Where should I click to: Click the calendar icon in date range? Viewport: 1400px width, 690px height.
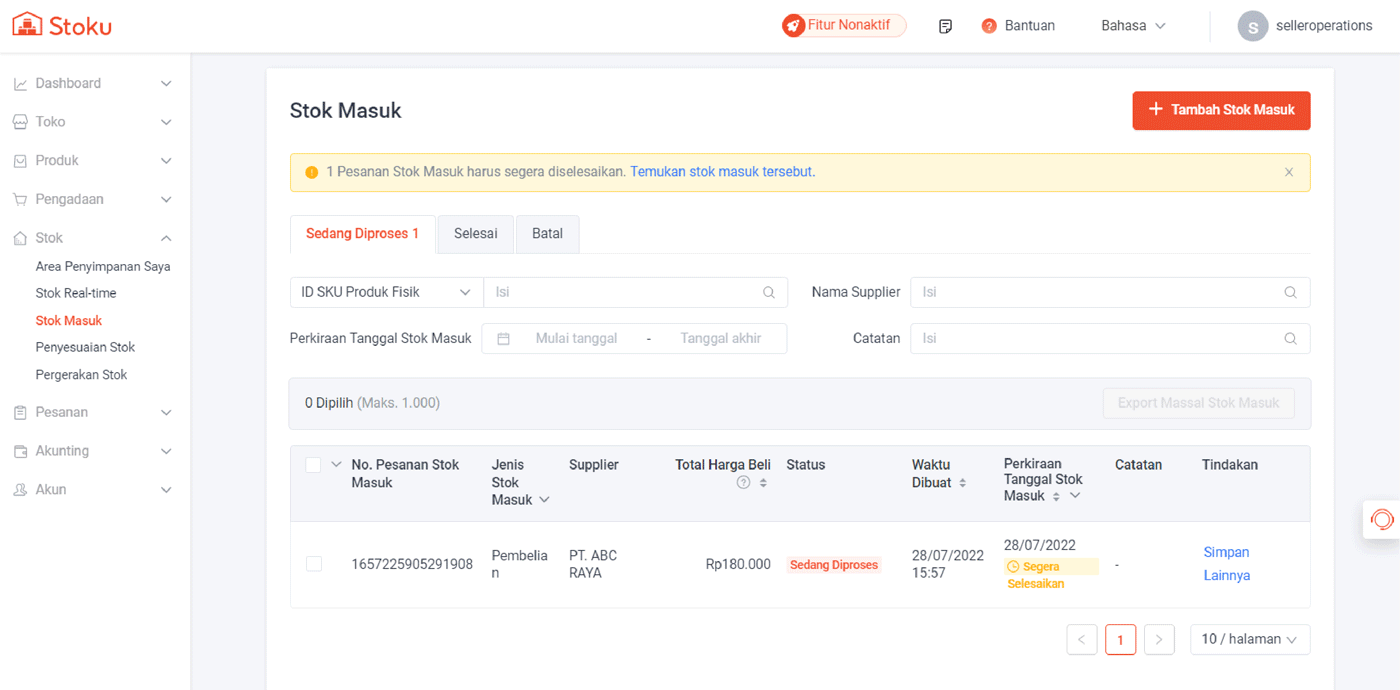(x=504, y=339)
